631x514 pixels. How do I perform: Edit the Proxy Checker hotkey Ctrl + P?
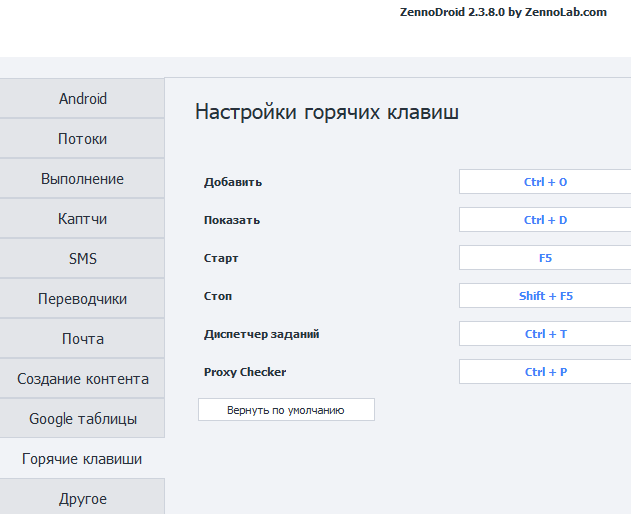coord(545,372)
